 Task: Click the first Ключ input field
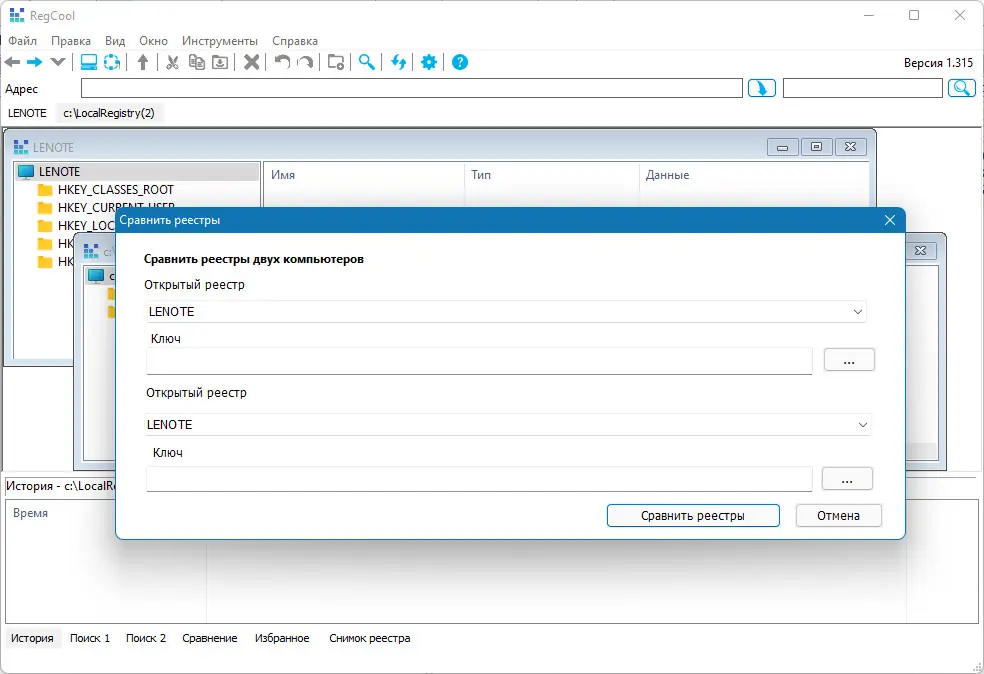pyautogui.click(x=479, y=361)
